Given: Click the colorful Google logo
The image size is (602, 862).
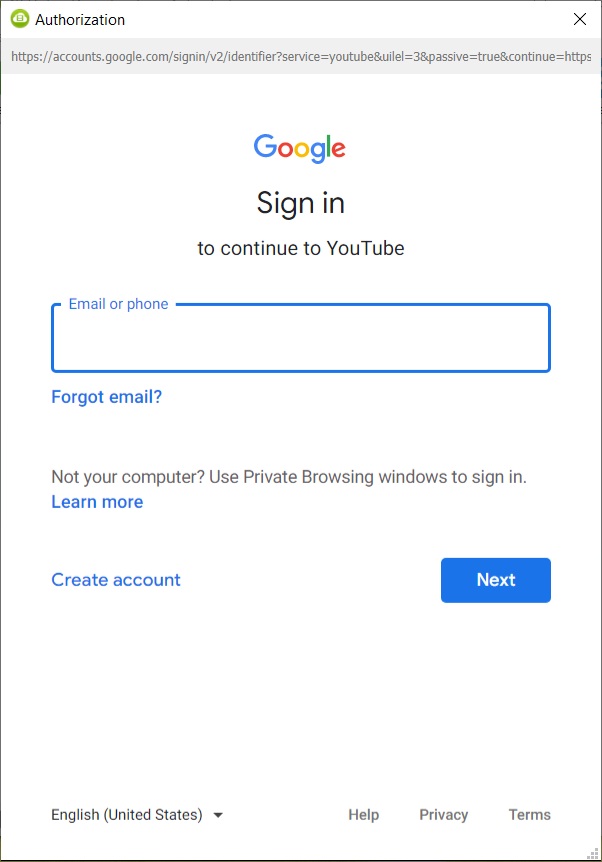Looking at the screenshot, I should pos(300,148).
